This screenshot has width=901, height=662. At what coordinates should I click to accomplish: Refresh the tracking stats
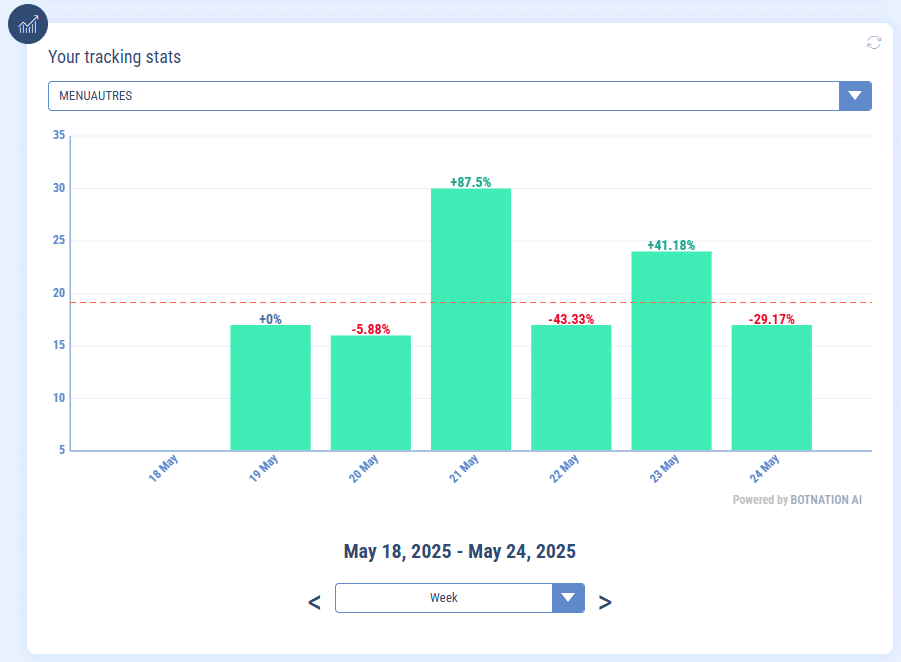click(874, 42)
